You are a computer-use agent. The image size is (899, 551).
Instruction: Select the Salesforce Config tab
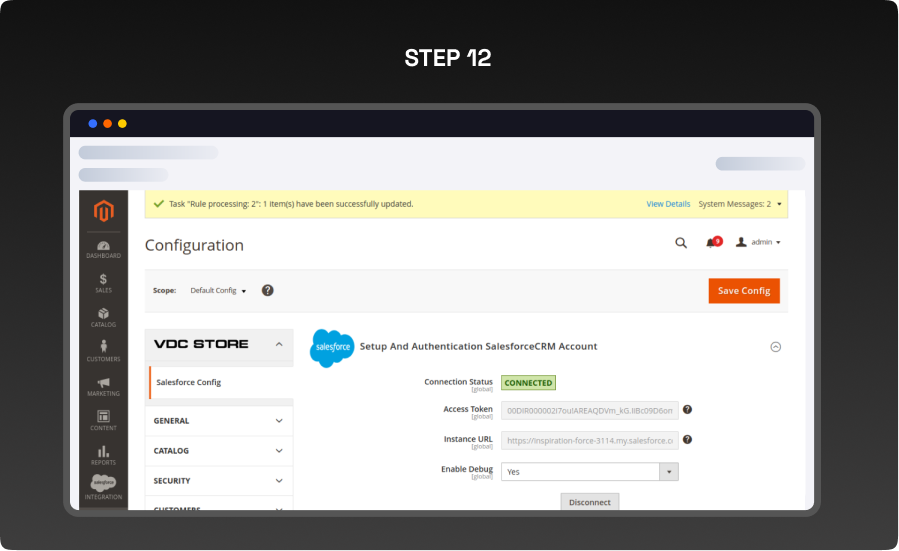189,382
